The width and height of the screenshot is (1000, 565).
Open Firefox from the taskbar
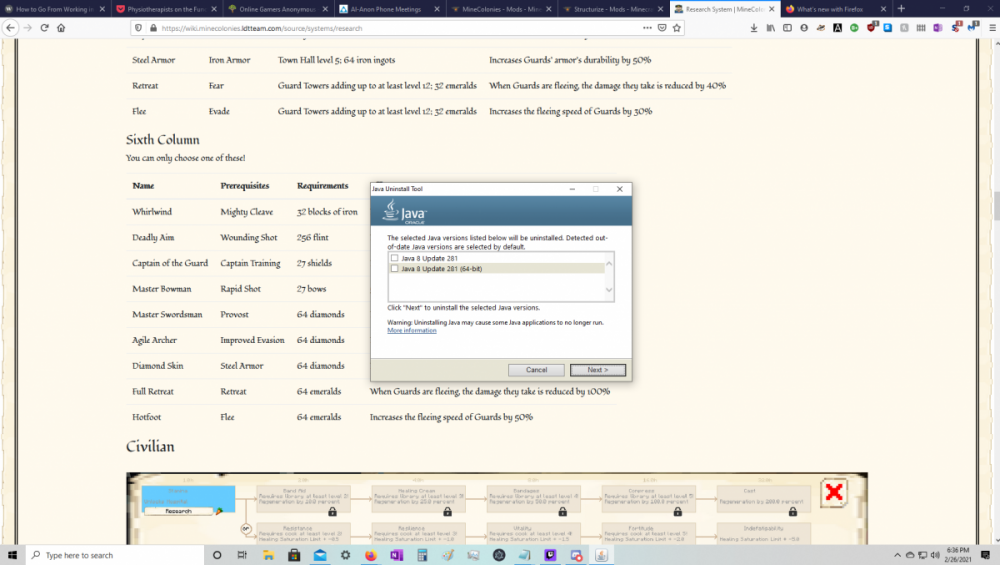pos(370,555)
